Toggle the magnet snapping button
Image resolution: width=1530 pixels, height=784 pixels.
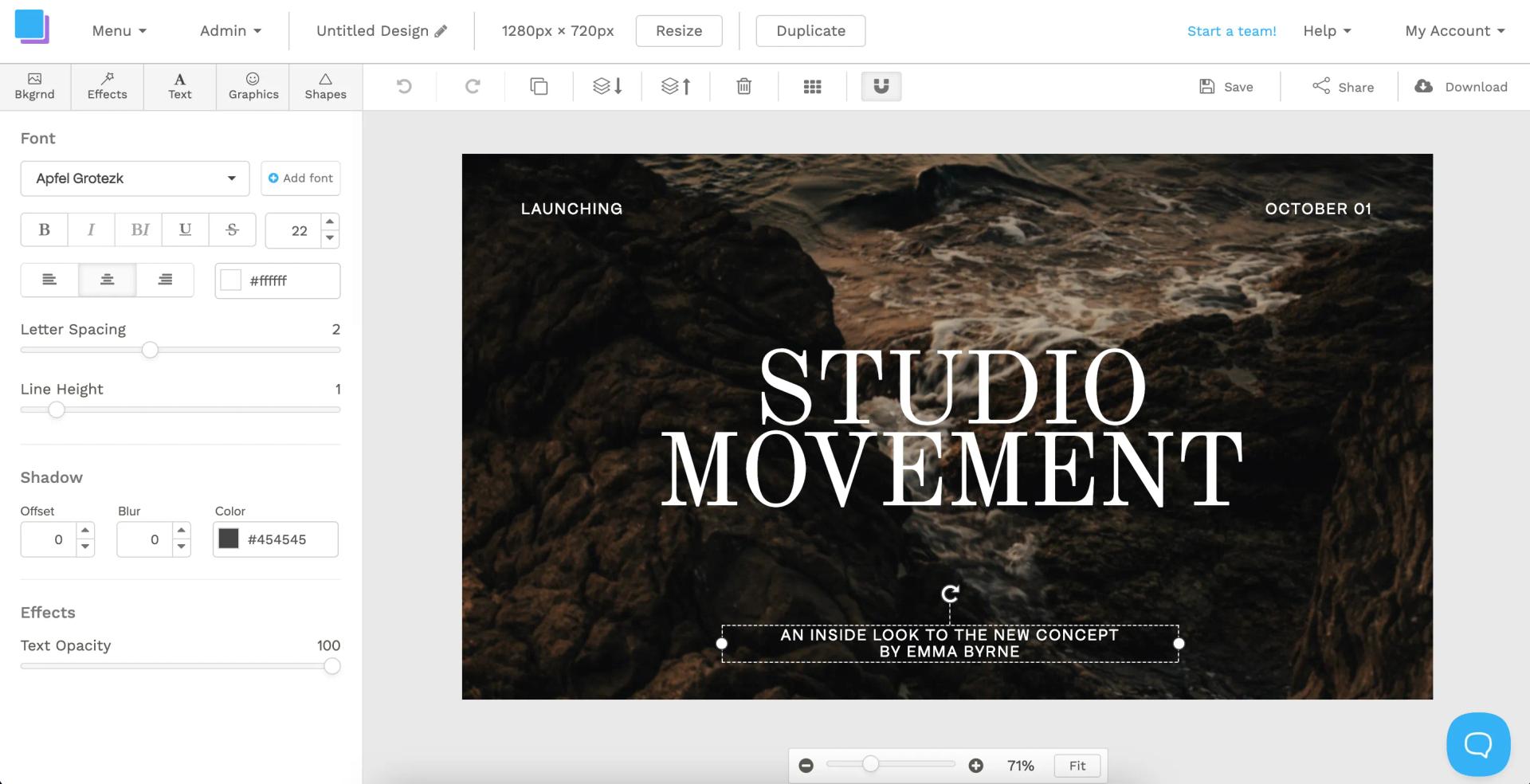pos(881,86)
